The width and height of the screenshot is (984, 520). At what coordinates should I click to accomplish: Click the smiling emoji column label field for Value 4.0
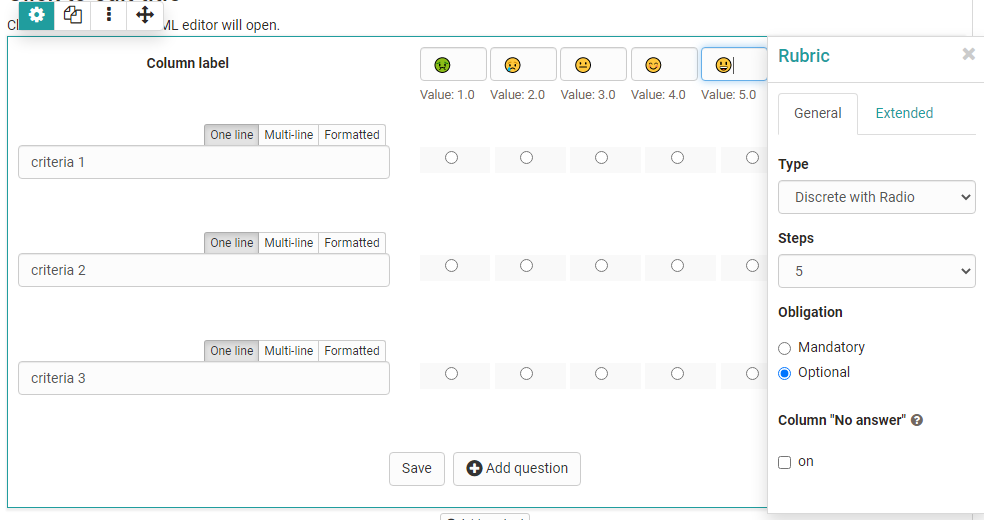[x=664, y=65]
